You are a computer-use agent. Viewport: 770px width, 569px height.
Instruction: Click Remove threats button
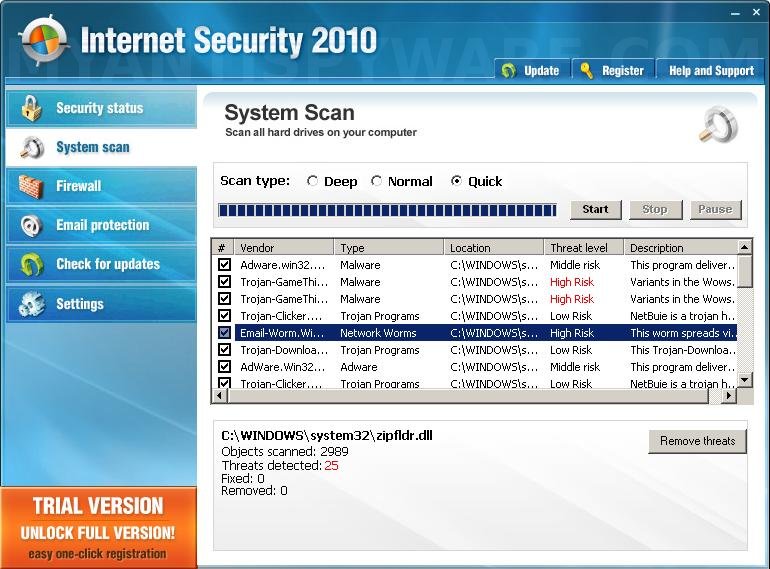pos(697,441)
